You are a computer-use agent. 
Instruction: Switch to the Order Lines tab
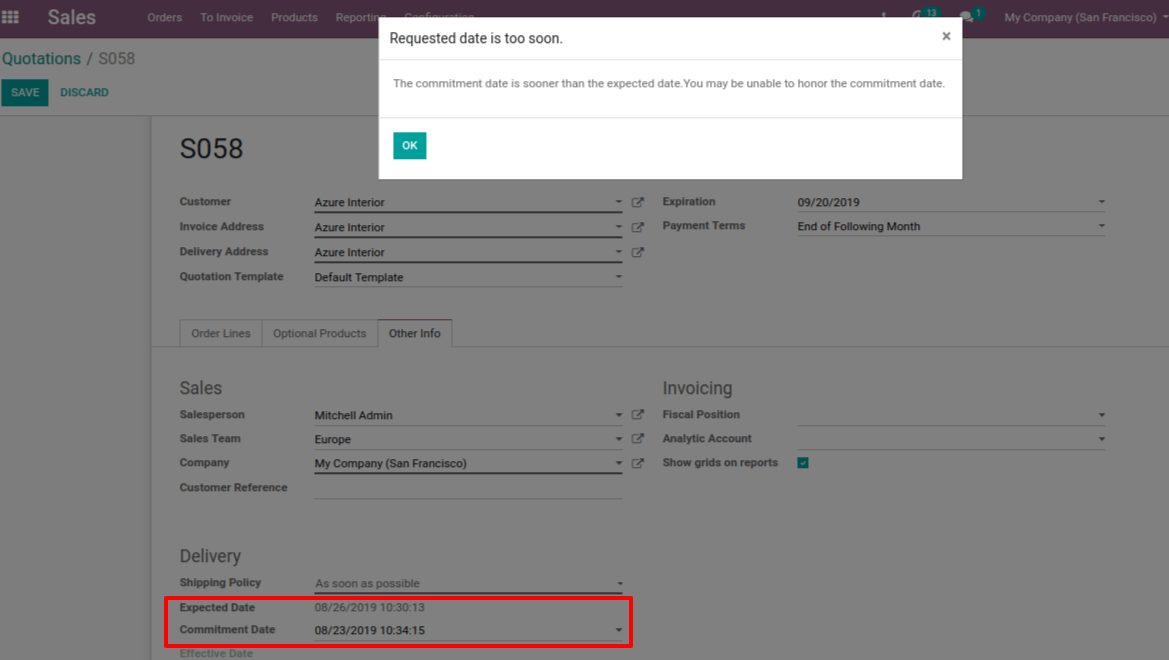(x=221, y=333)
